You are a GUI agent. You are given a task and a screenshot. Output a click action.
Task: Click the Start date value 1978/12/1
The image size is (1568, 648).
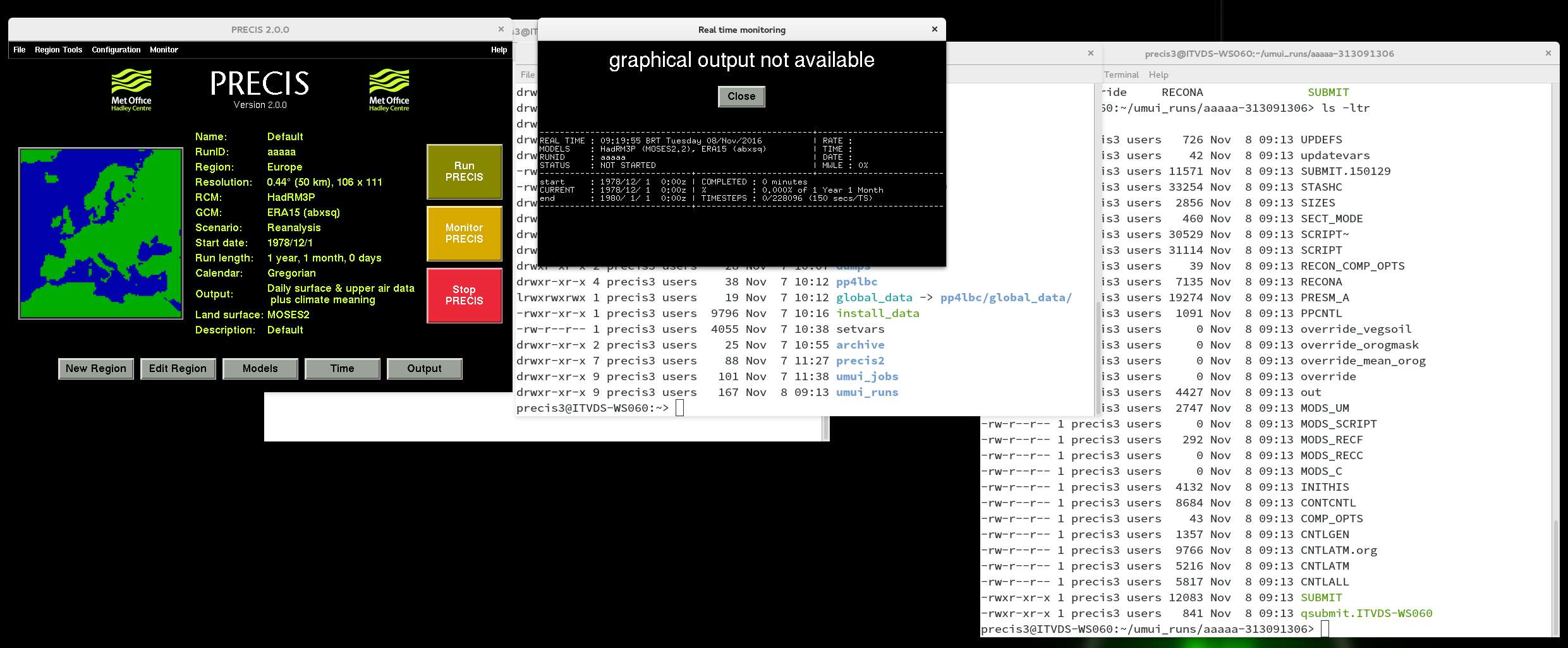point(289,243)
